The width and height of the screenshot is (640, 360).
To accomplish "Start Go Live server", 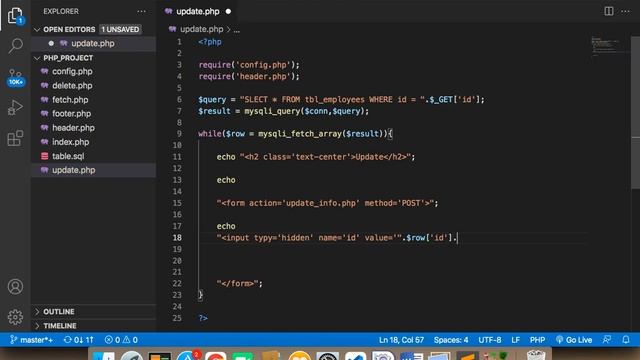I will 574,340.
